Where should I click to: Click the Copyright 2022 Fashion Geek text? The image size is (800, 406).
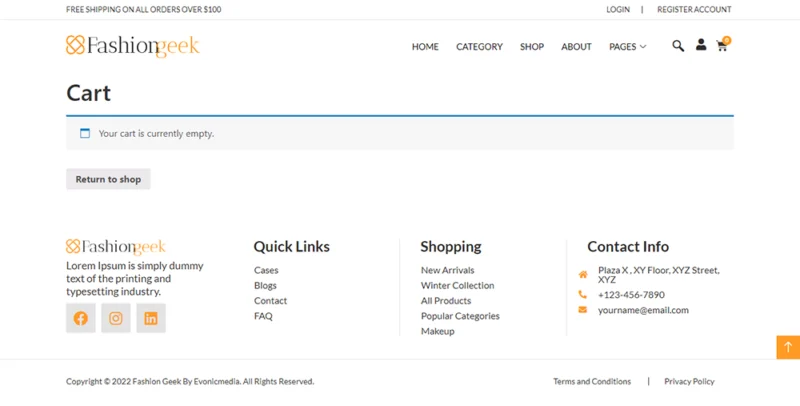pos(190,382)
